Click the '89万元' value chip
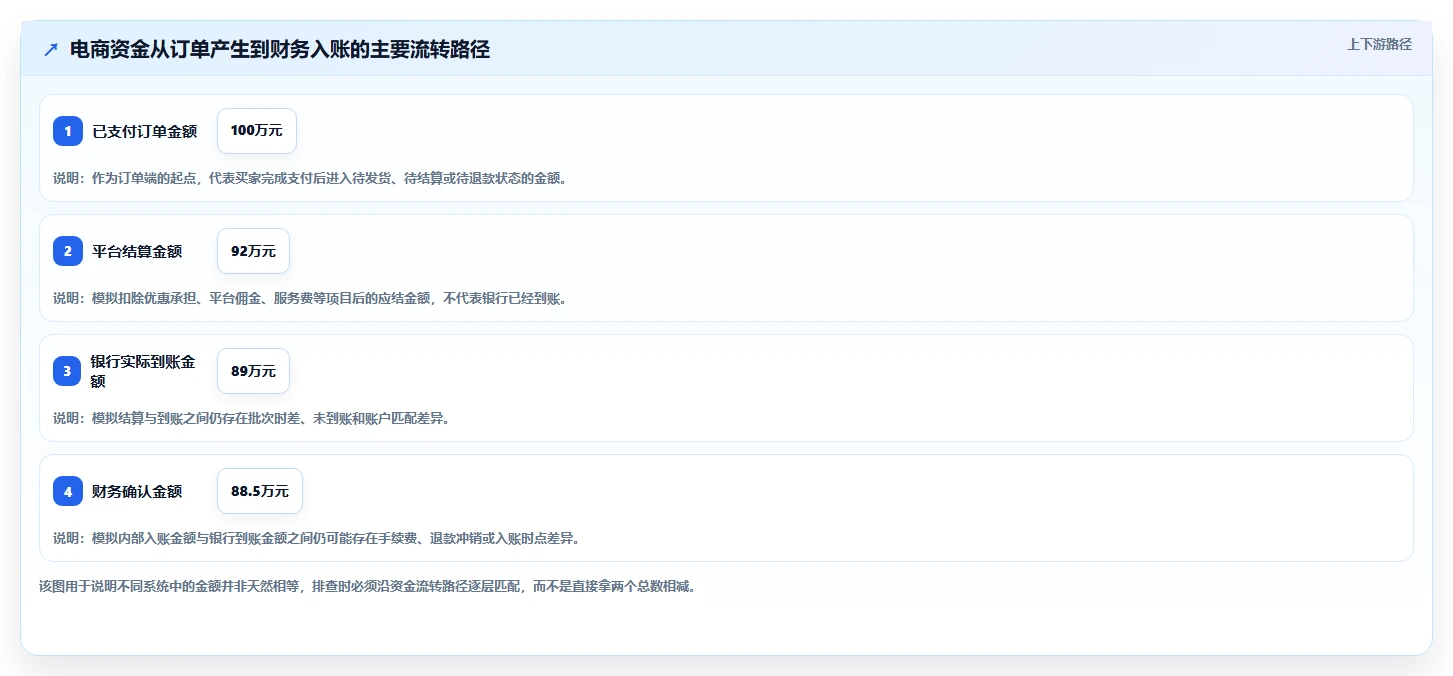 (x=253, y=371)
